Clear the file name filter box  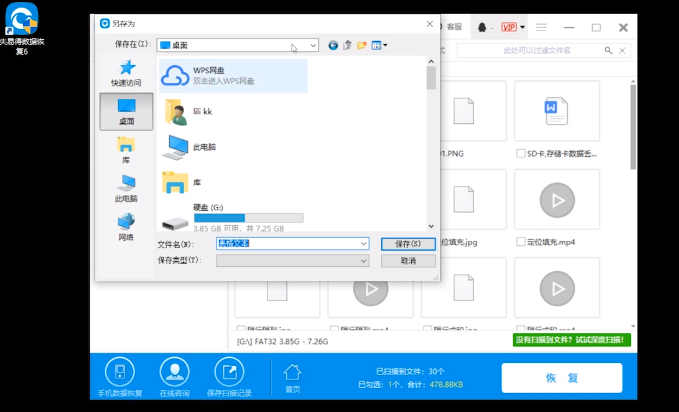[622, 51]
